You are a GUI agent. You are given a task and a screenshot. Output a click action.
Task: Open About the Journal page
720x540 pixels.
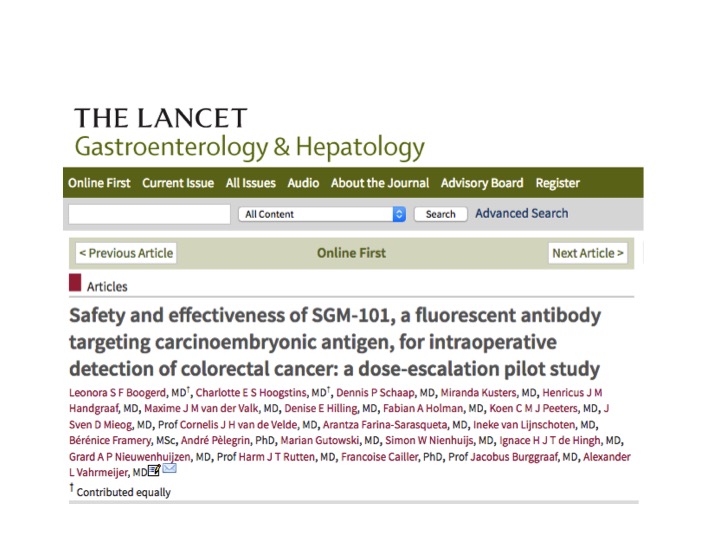[380, 183]
